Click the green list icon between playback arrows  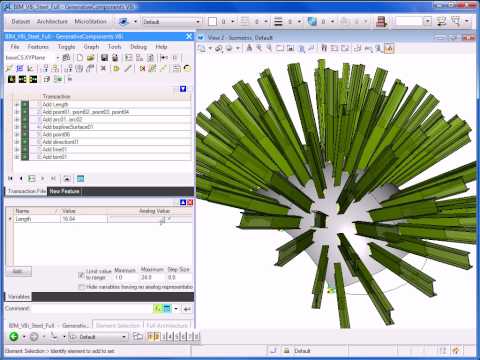coord(32,179)
